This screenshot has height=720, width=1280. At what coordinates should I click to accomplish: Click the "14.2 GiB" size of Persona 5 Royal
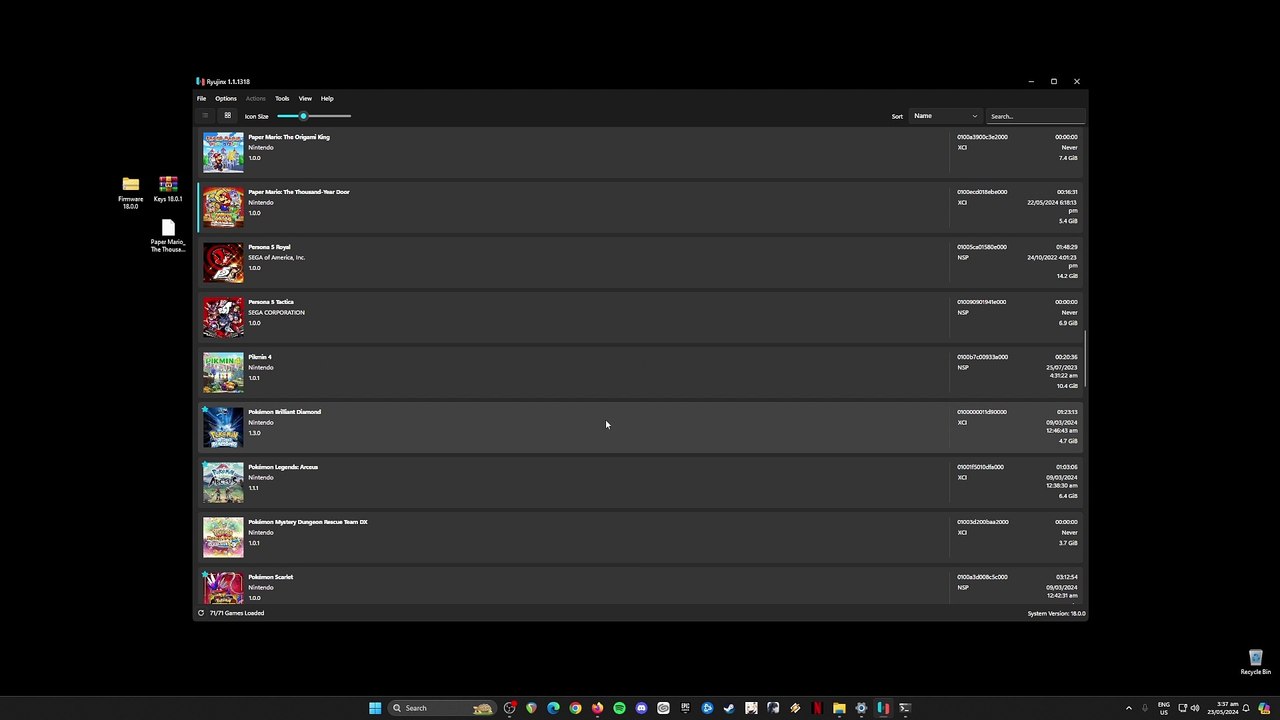pos(1067,276)
